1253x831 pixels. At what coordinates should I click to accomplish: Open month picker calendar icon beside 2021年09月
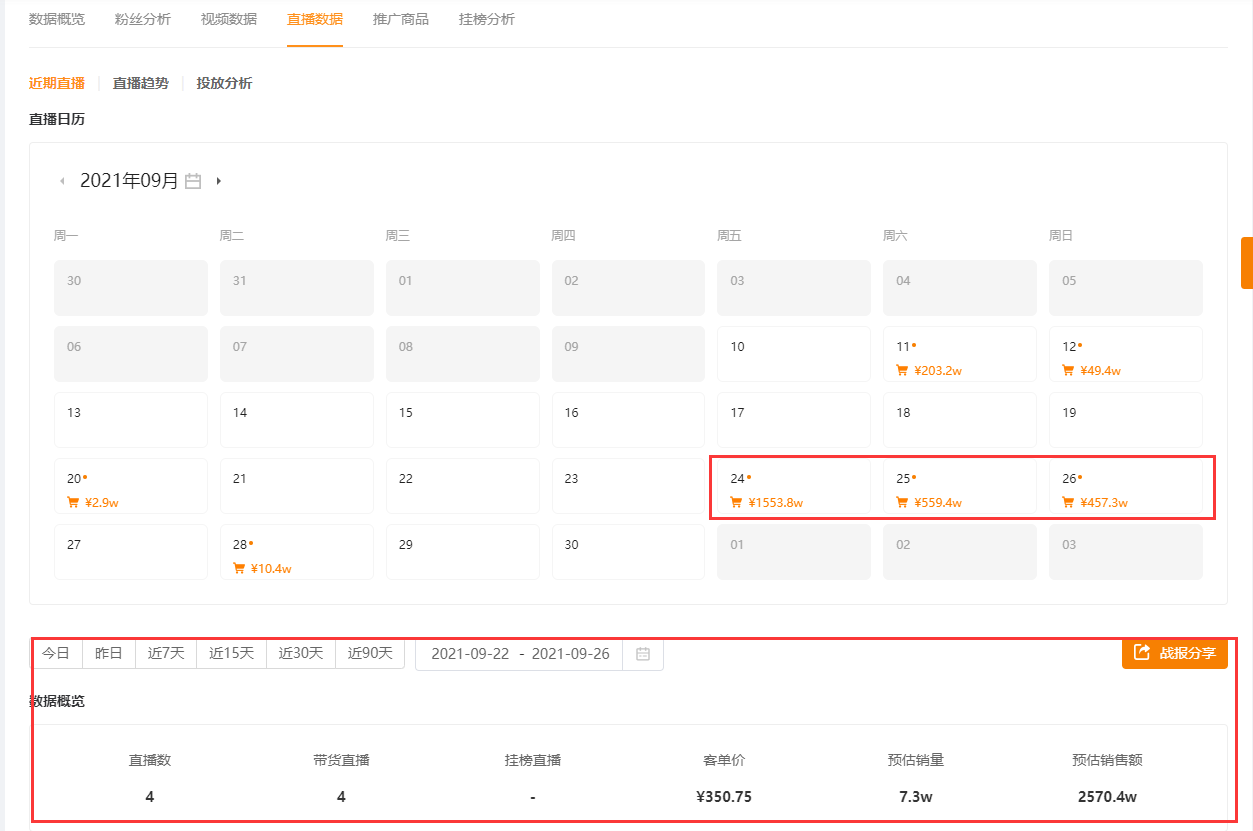pos(194,181)
